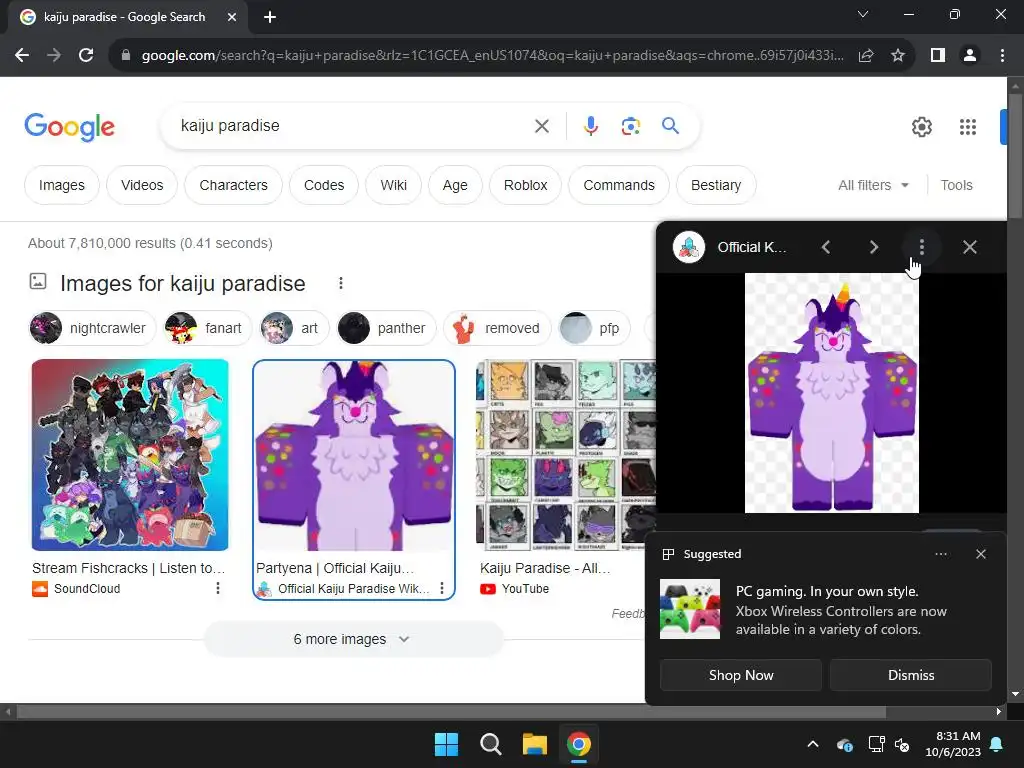Open the Partyena image thumbnail
The width and height of the screenshot is (1024, 768).
(354, 455)
